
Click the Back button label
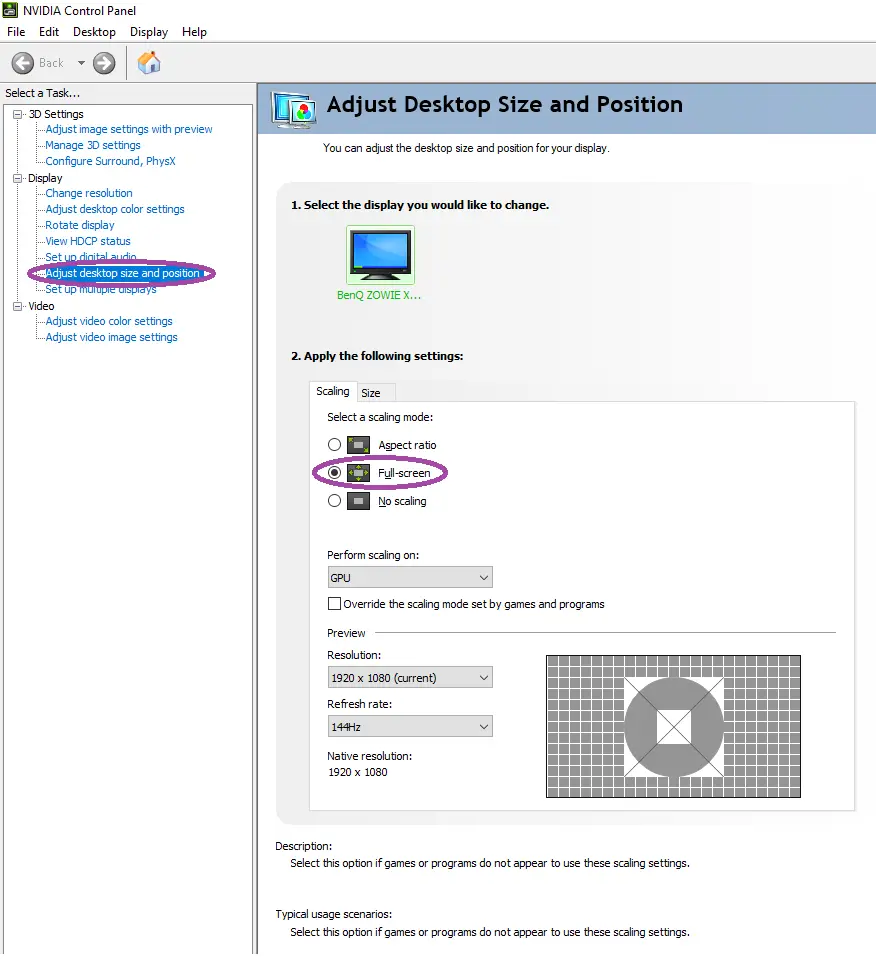click(x=51, y=63)
